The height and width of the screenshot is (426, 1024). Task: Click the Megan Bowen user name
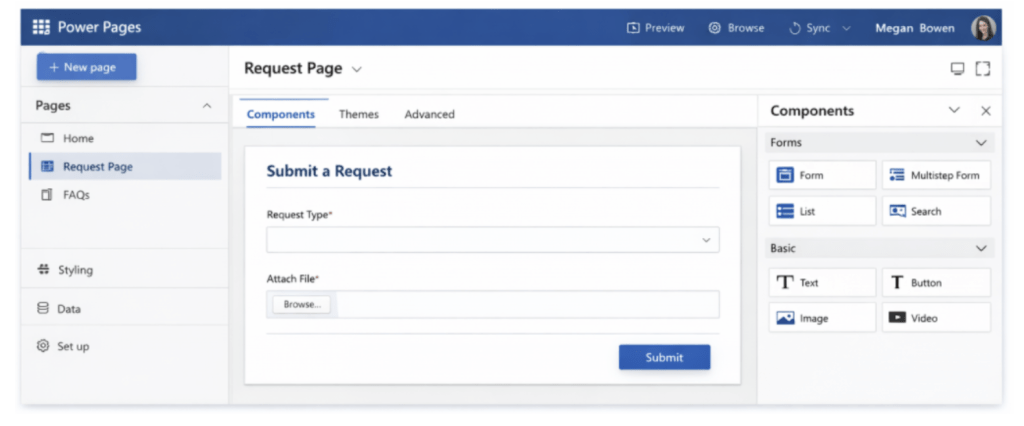tap(915, 28)
